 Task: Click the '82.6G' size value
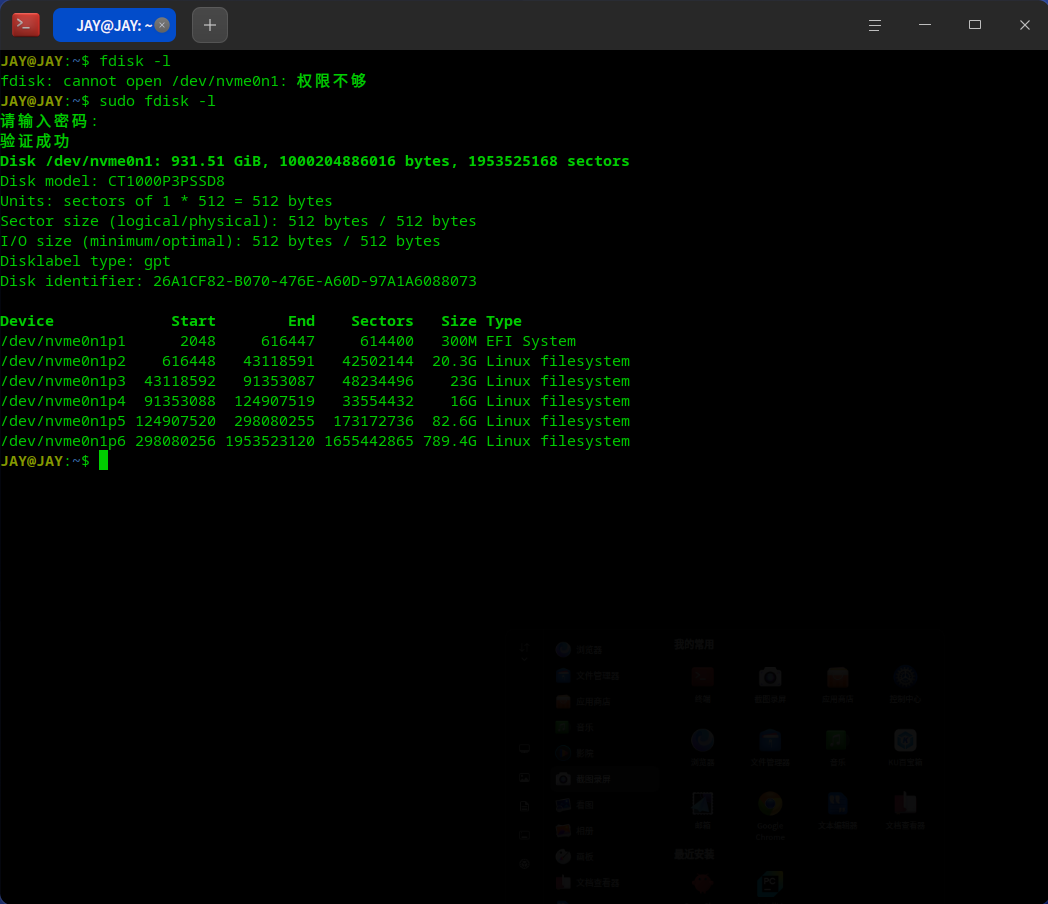[x=454, y=422]
